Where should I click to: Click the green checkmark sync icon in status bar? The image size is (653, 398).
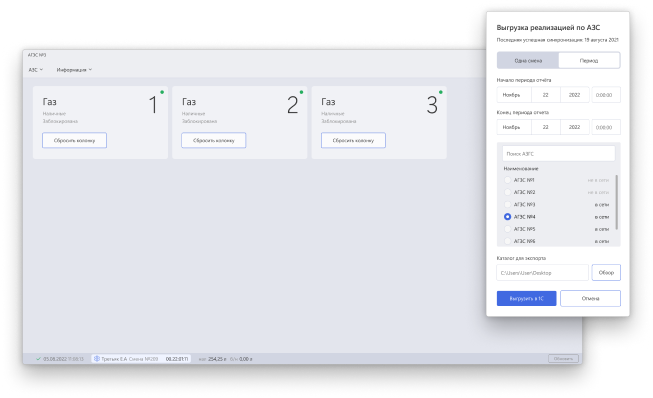[38, 359]
